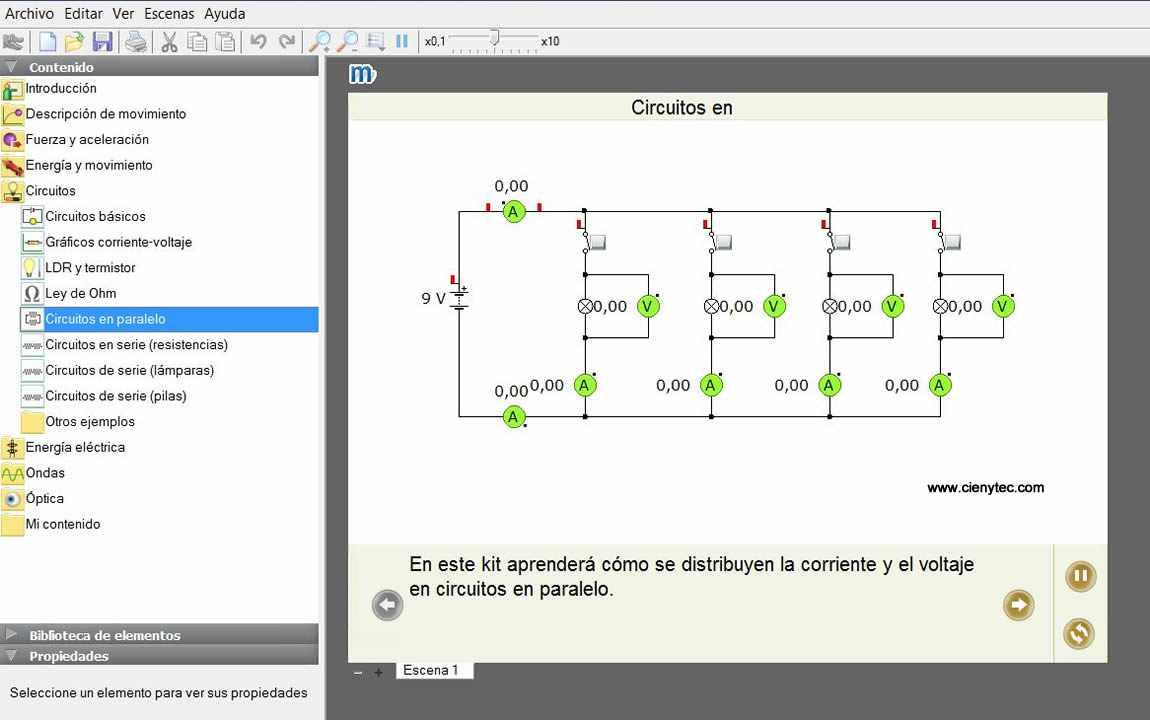Toggle the first branch switch in circuit

click(x=597, y=242)
